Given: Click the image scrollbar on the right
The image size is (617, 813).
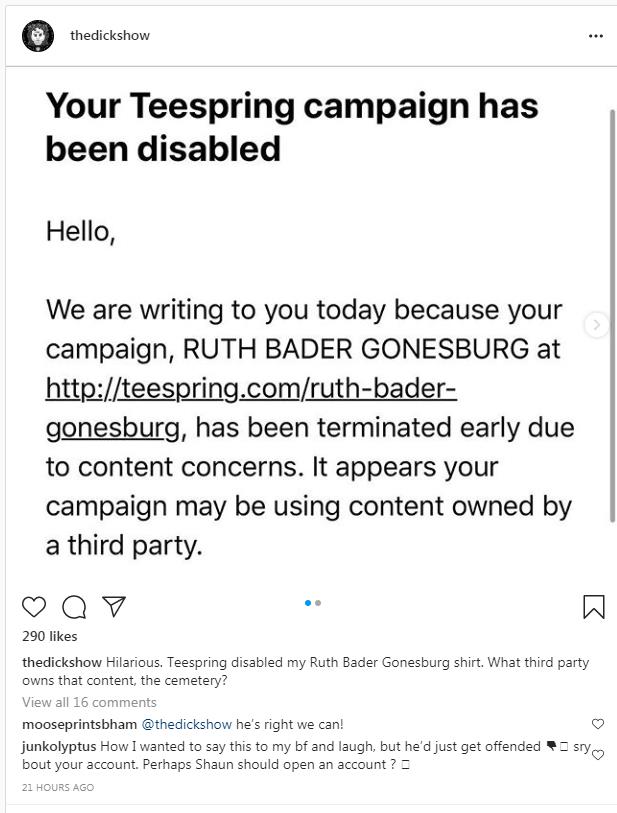Looking at the screenshot, I should coord(612,300).
